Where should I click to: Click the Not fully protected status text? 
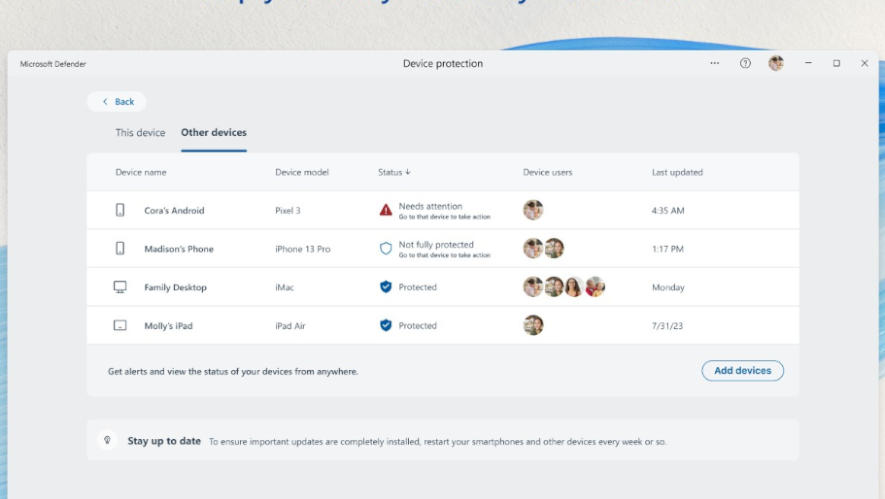(436, 244)
